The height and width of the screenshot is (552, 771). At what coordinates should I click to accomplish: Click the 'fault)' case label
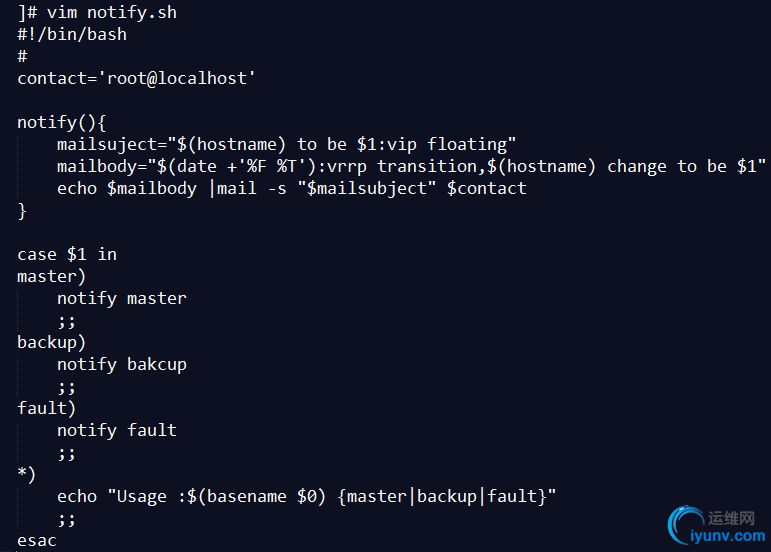click(x=47, y=408)
